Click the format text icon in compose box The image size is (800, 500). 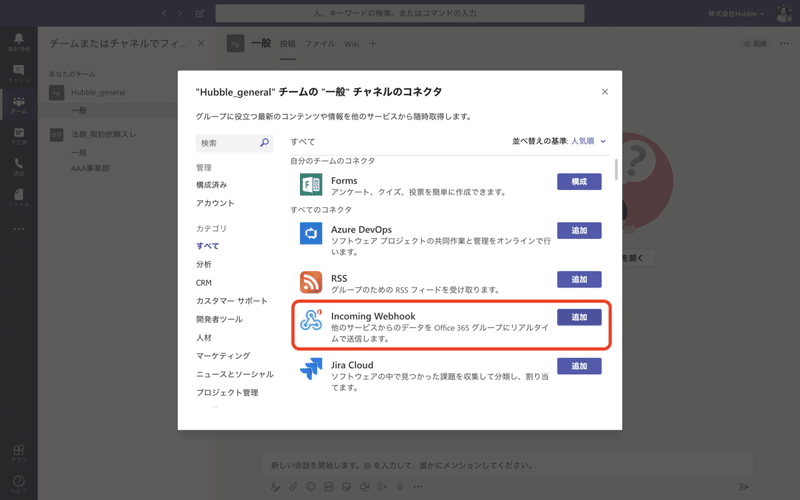(x=275, y=487)
